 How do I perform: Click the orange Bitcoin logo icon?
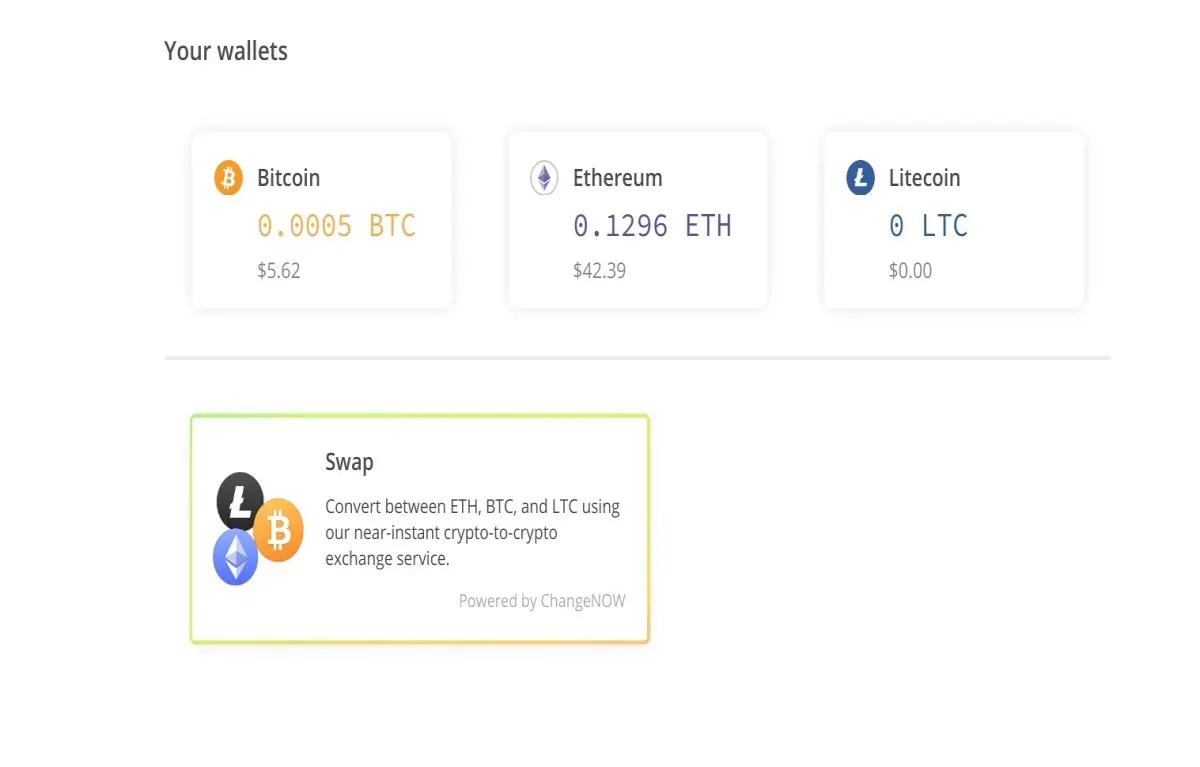(x=229, y=179)
